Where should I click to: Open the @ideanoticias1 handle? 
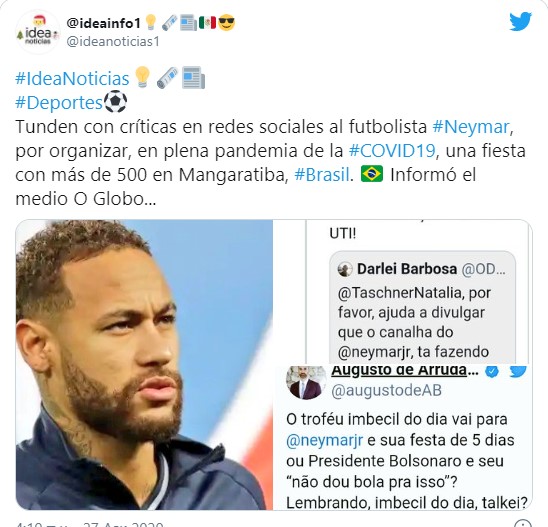point(113,41)
